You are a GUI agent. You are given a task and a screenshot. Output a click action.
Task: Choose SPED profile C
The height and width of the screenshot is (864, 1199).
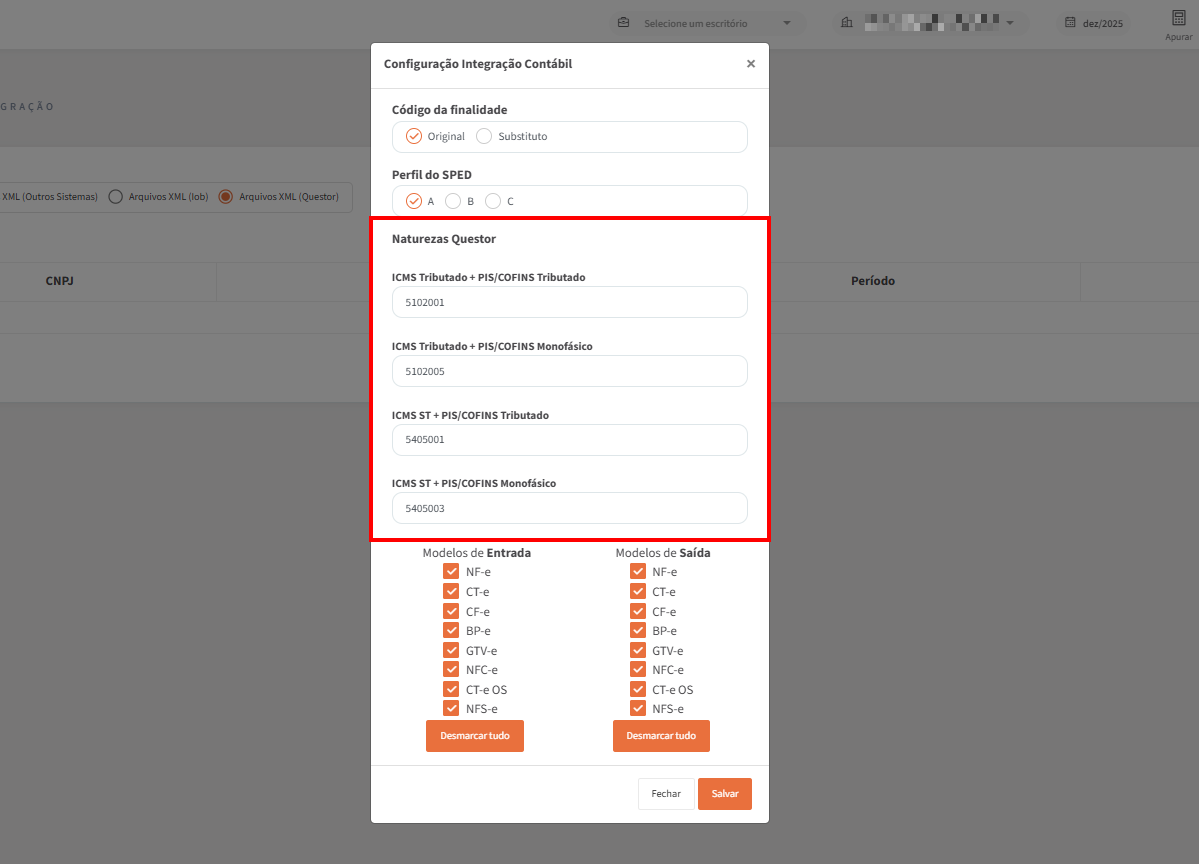coord(493,201)
